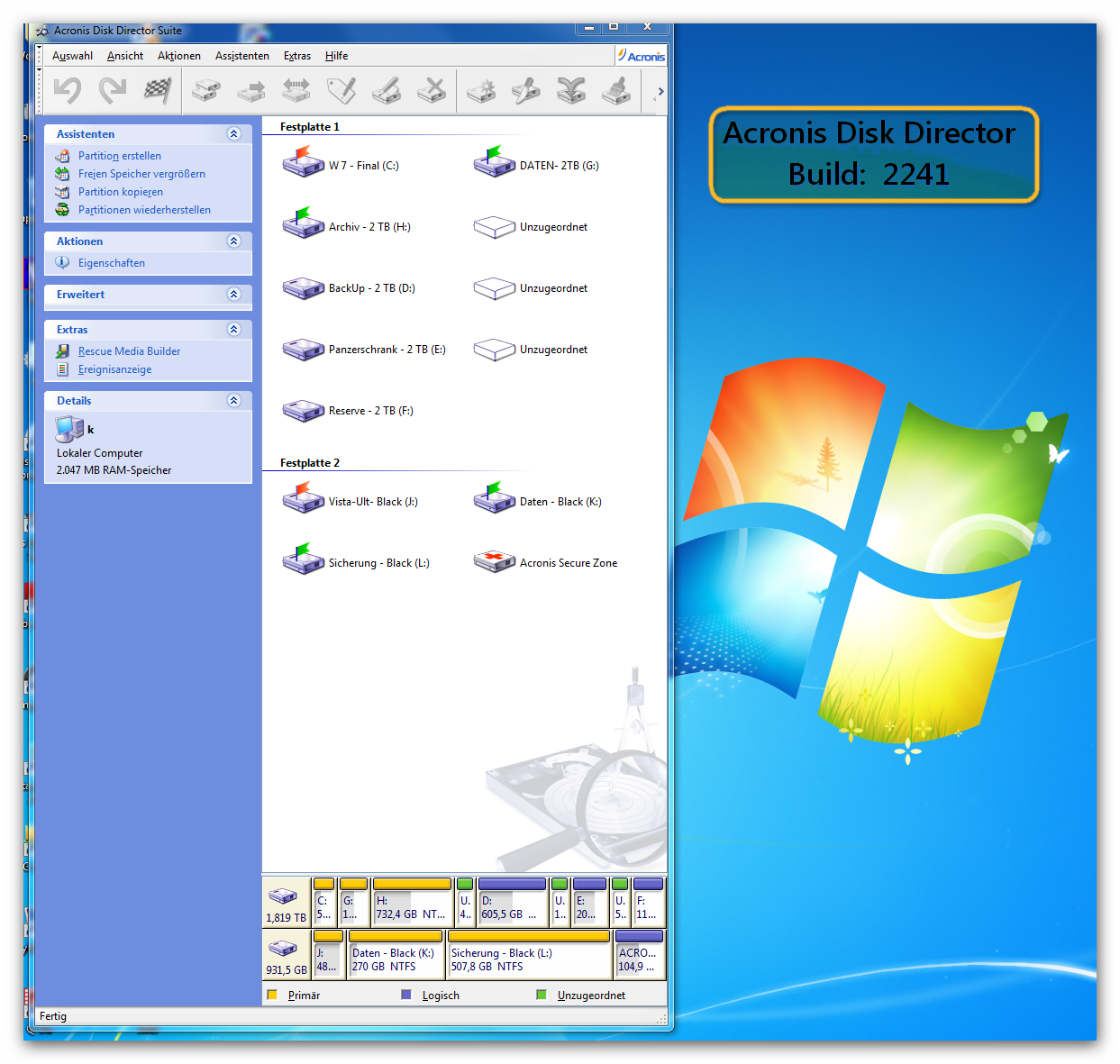This screenshot has height=1064, width=1120.
Task: Select the C: block in the disk map
Action: pyautogui.click(x=324, y=902)
